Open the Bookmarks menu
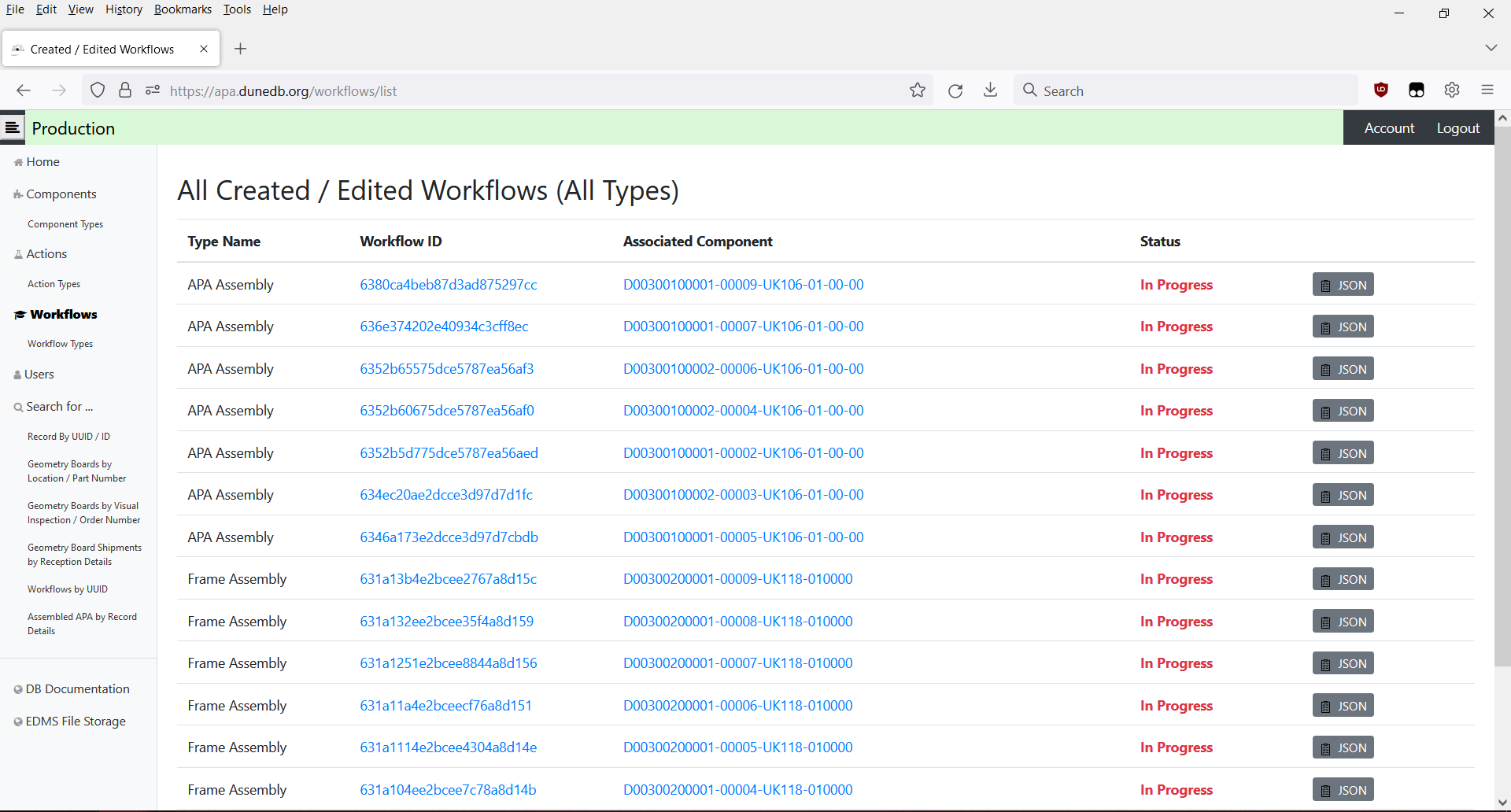Image resolution: width=1511 pixels, height=812 pixels. [x=183, y=9]
